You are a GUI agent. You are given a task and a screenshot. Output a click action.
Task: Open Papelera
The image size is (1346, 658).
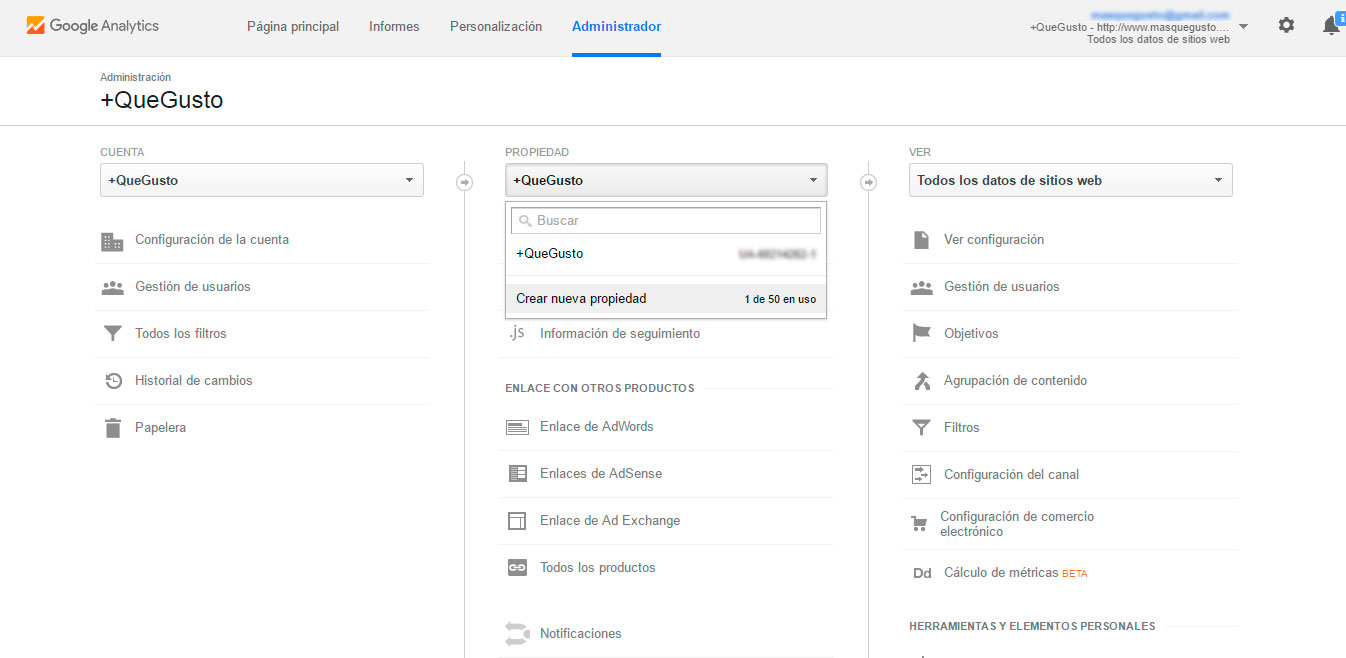pos(160,428)
